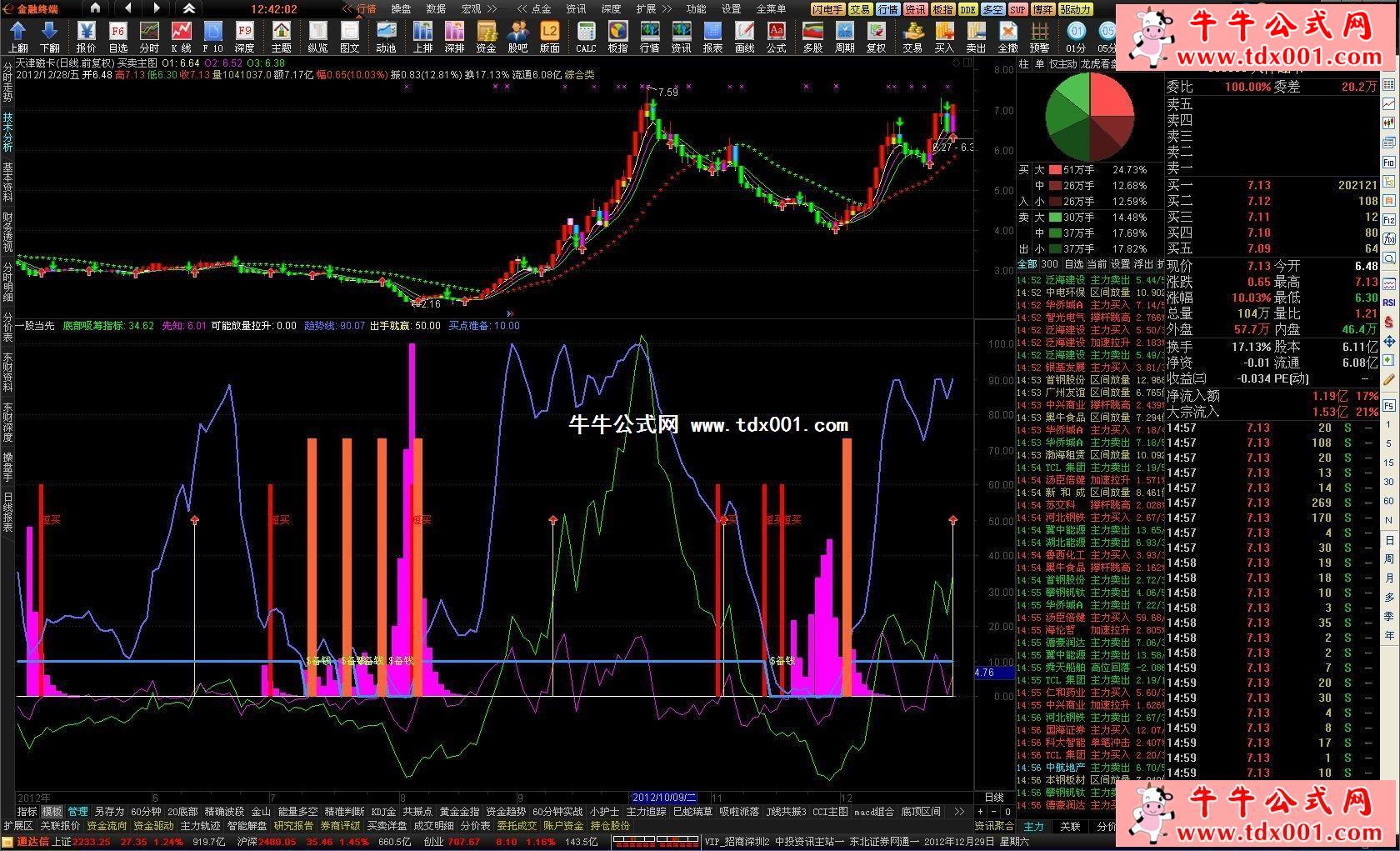Open the 画线 drawing tool icon

coord(744,38)
